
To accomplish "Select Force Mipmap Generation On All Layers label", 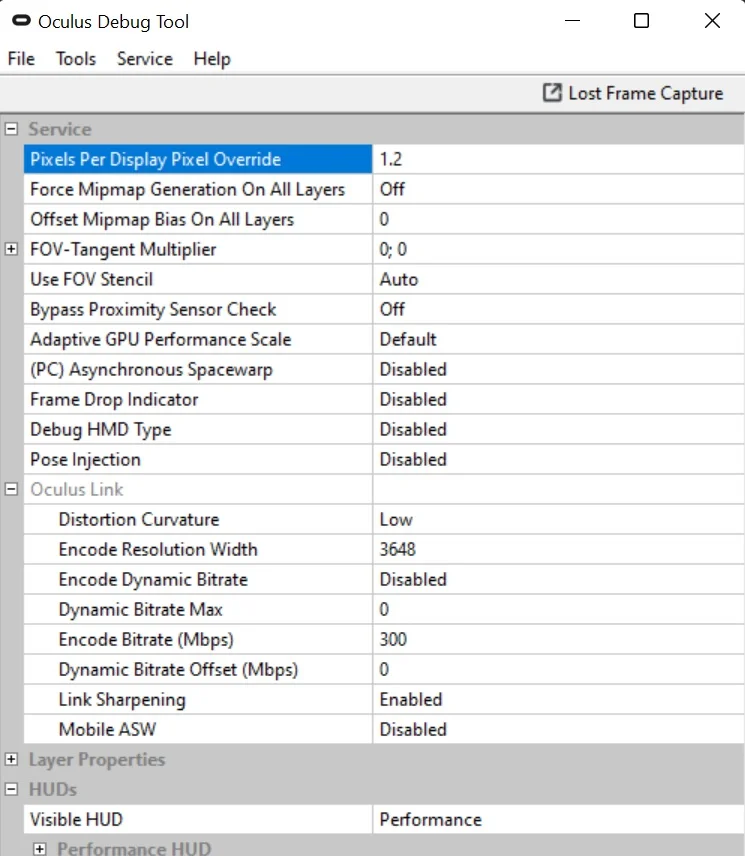I will (x=187, y=189).
